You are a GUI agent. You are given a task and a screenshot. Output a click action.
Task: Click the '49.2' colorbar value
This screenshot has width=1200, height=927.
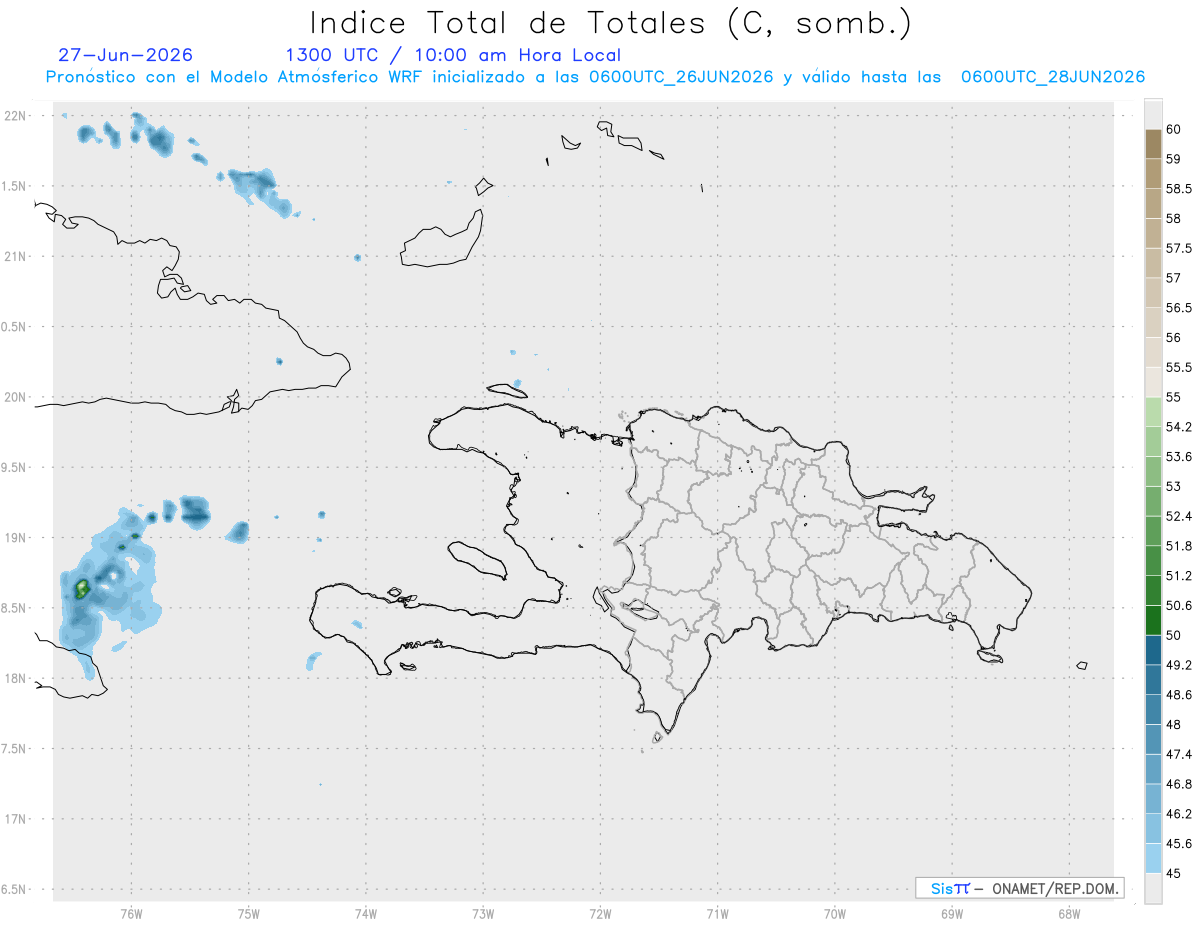pos(1178,665)
